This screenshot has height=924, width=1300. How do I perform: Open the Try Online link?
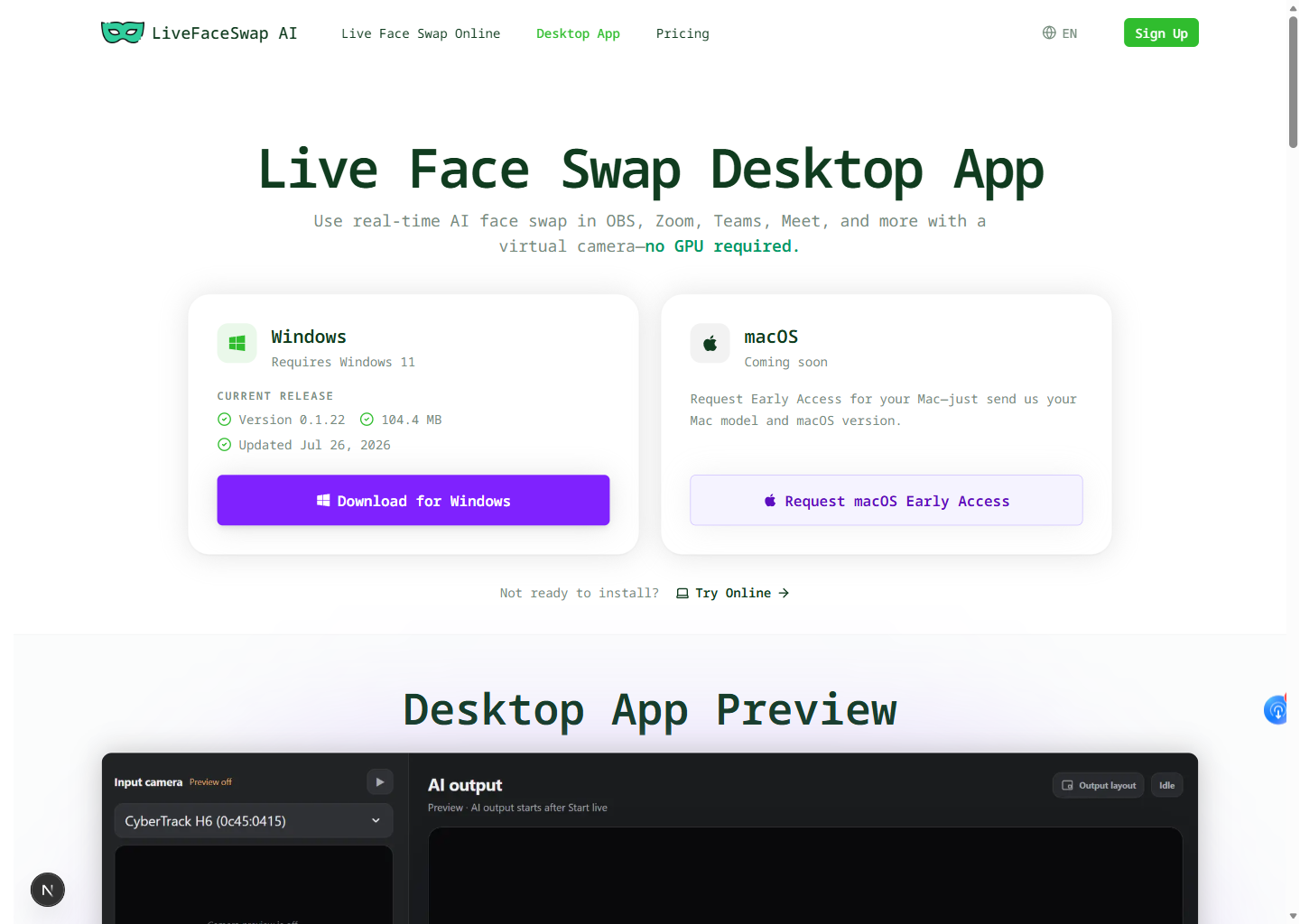tap(733, 593)
